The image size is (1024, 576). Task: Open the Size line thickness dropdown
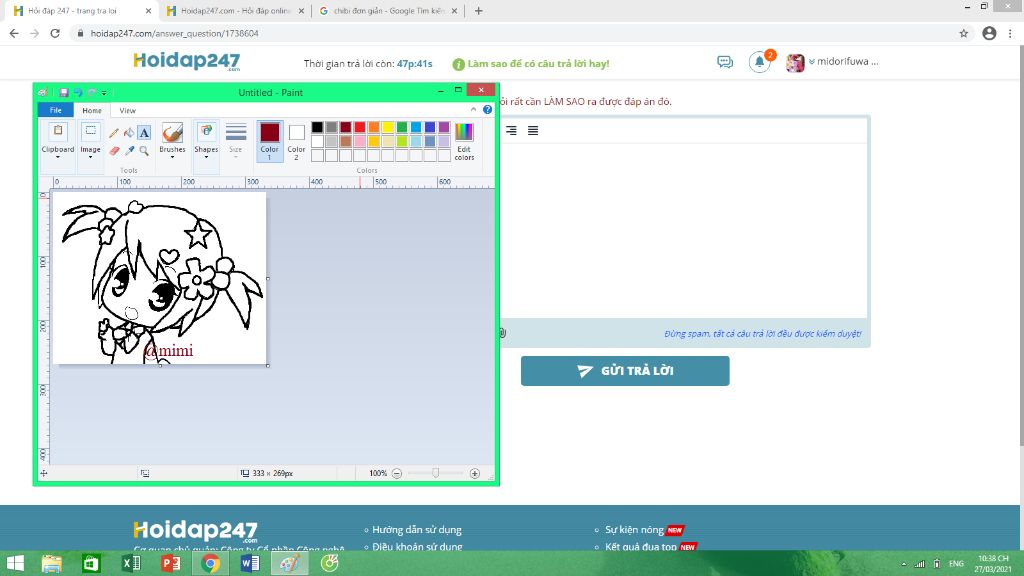[236, 140]
